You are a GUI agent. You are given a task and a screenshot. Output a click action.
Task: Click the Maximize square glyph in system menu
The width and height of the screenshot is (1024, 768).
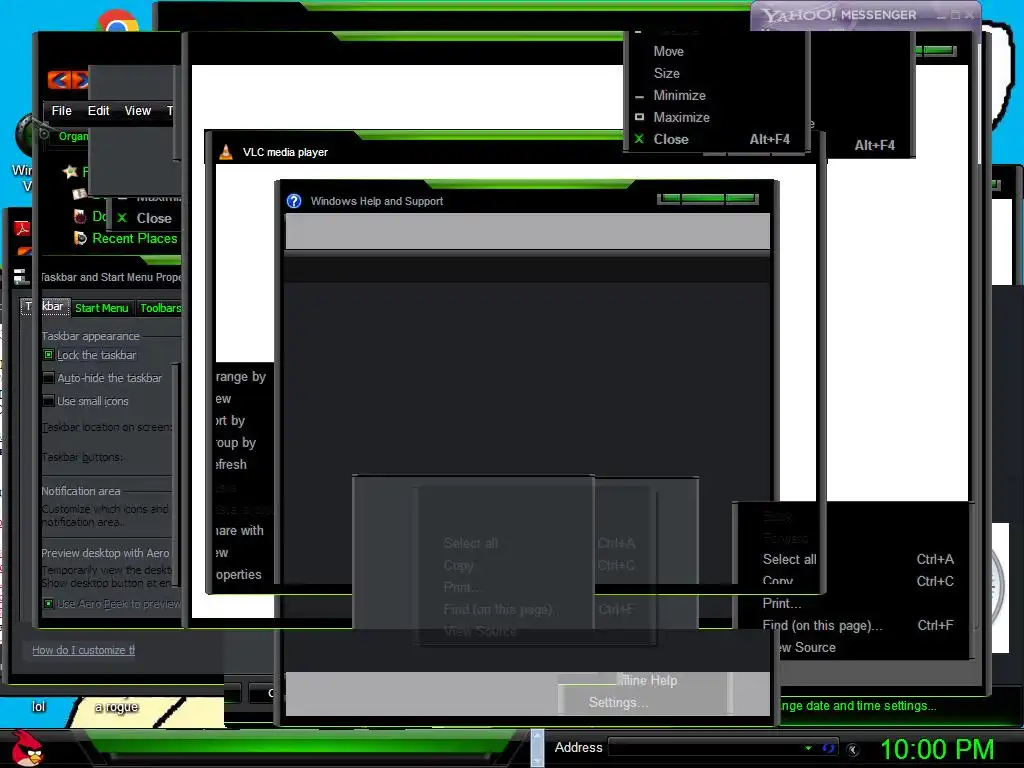coord(639,117)
